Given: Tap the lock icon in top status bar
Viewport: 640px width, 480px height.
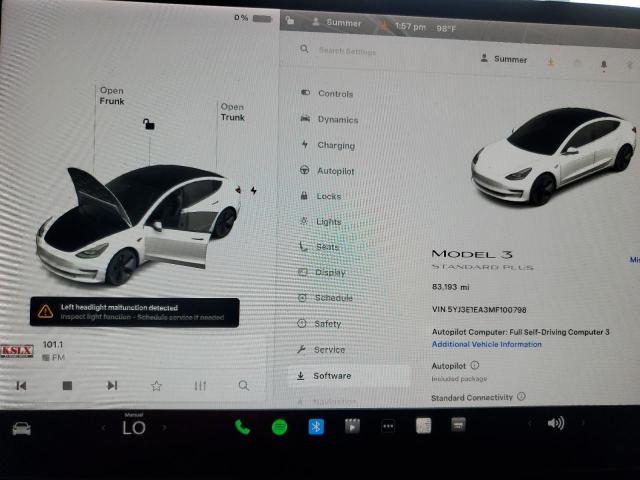Looking at the screenshot, I should [x=290, y=20].
